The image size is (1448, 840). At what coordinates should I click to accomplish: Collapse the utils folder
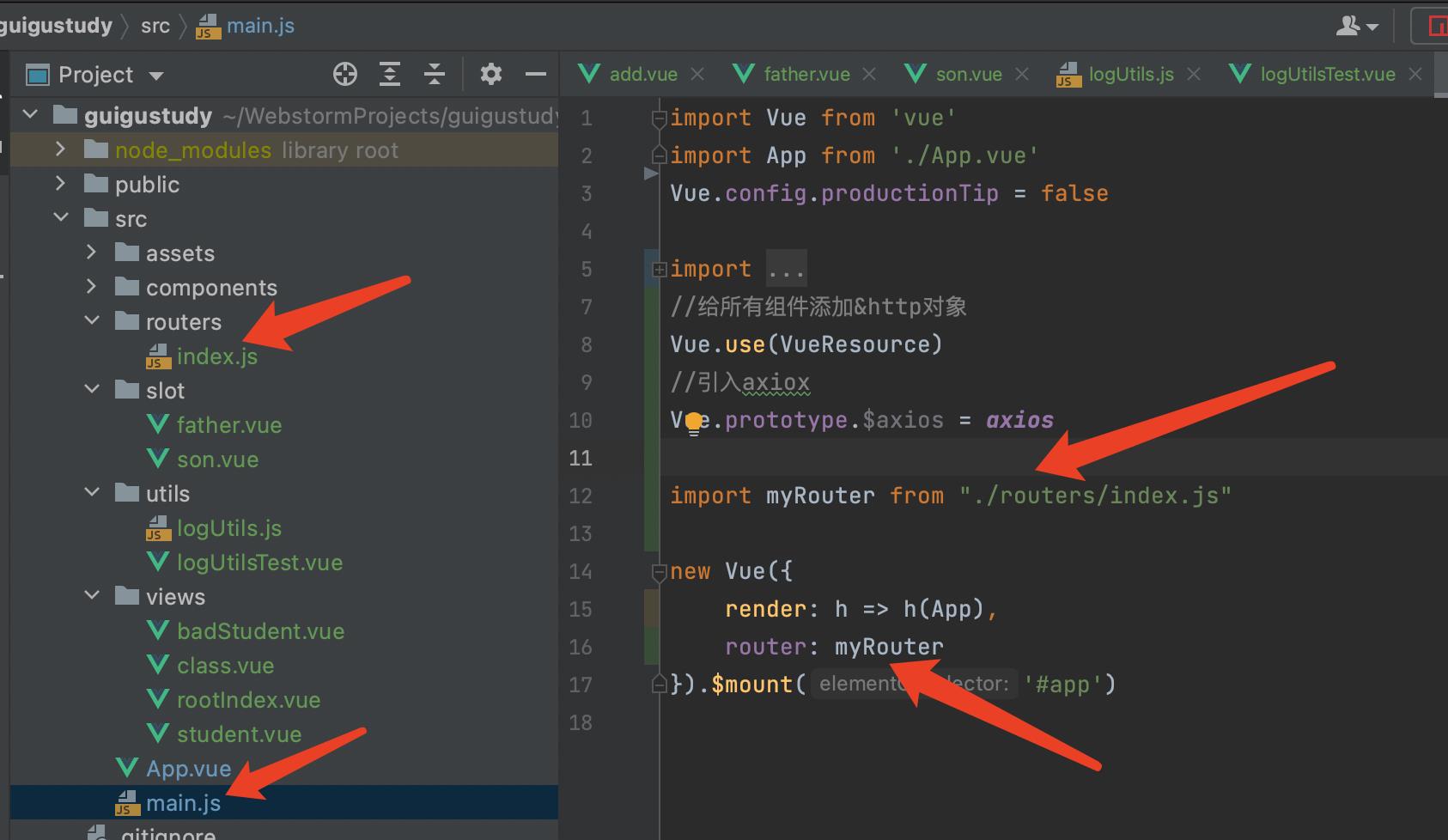point(92,492)
